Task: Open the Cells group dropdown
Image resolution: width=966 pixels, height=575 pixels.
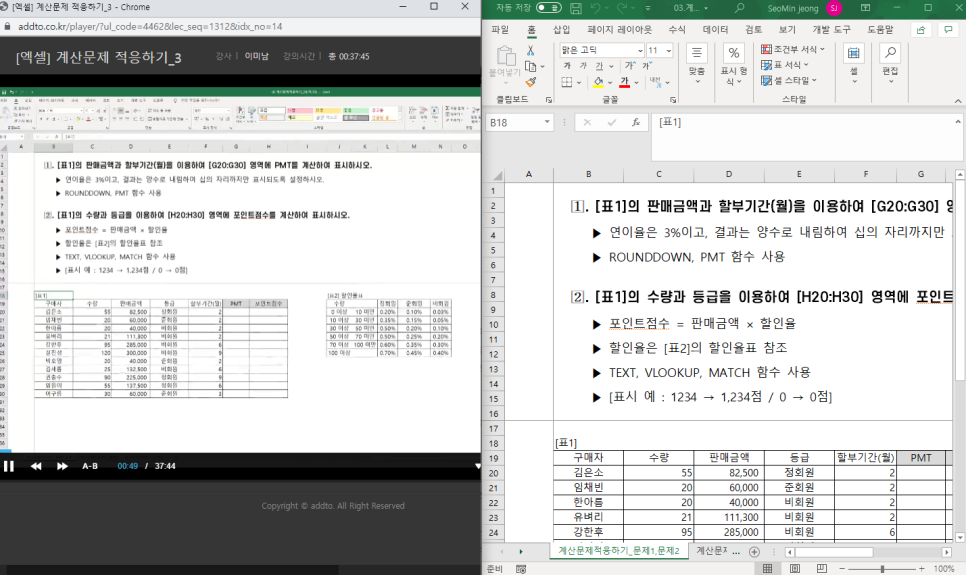Action: pos(854,64)
